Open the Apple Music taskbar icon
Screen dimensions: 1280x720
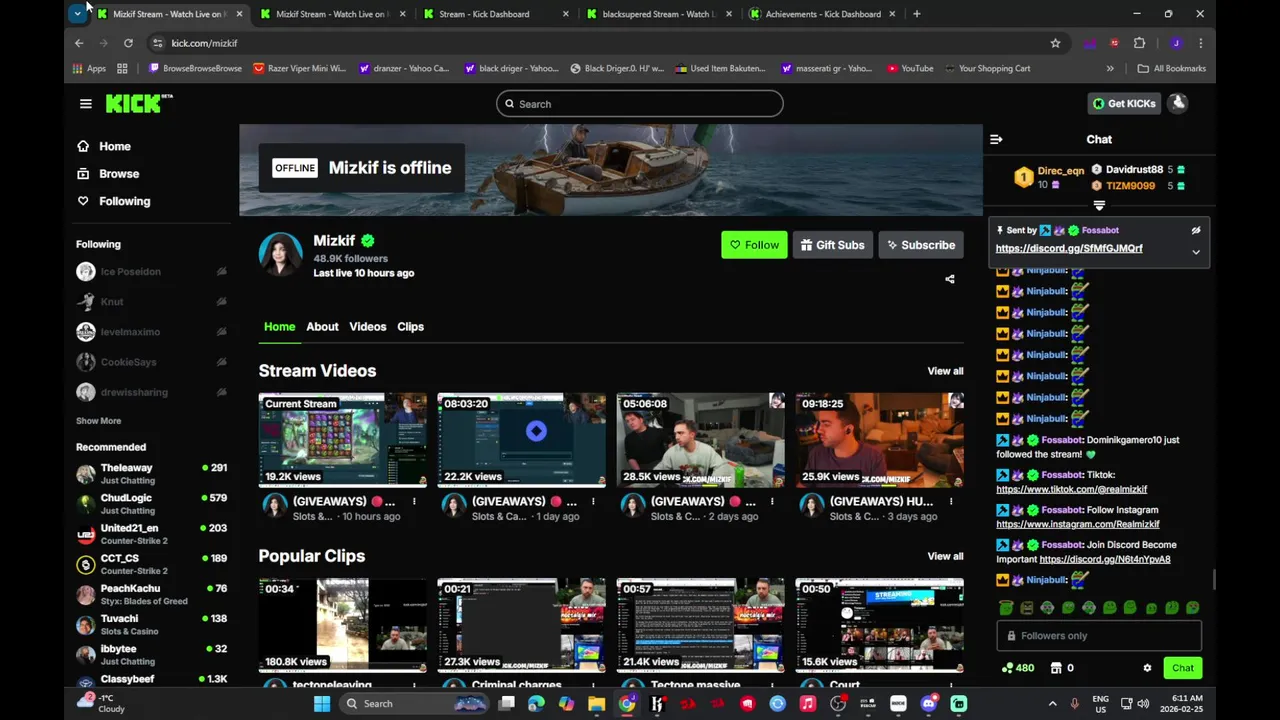[x=807, y=704]
